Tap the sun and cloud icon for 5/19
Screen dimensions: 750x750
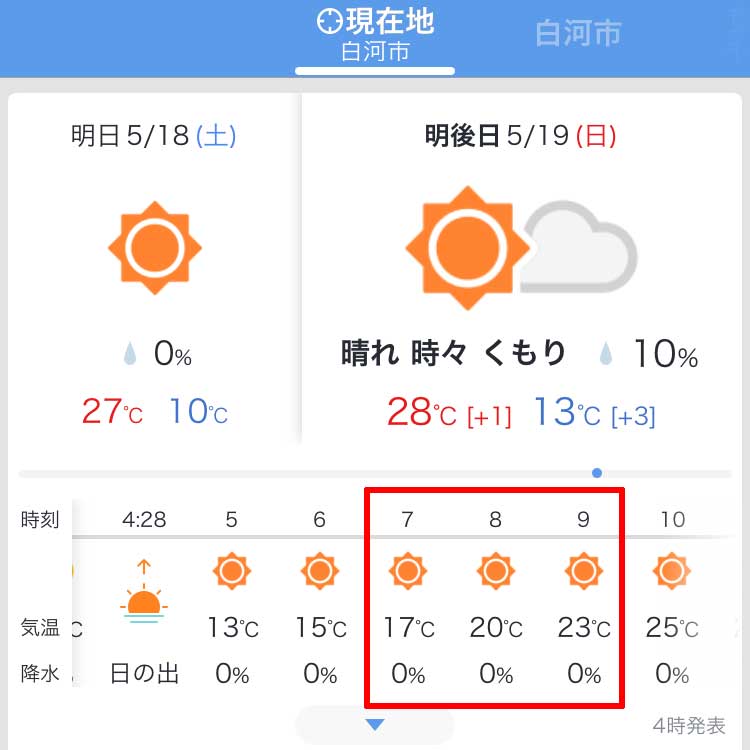click(x=521, y=248)
